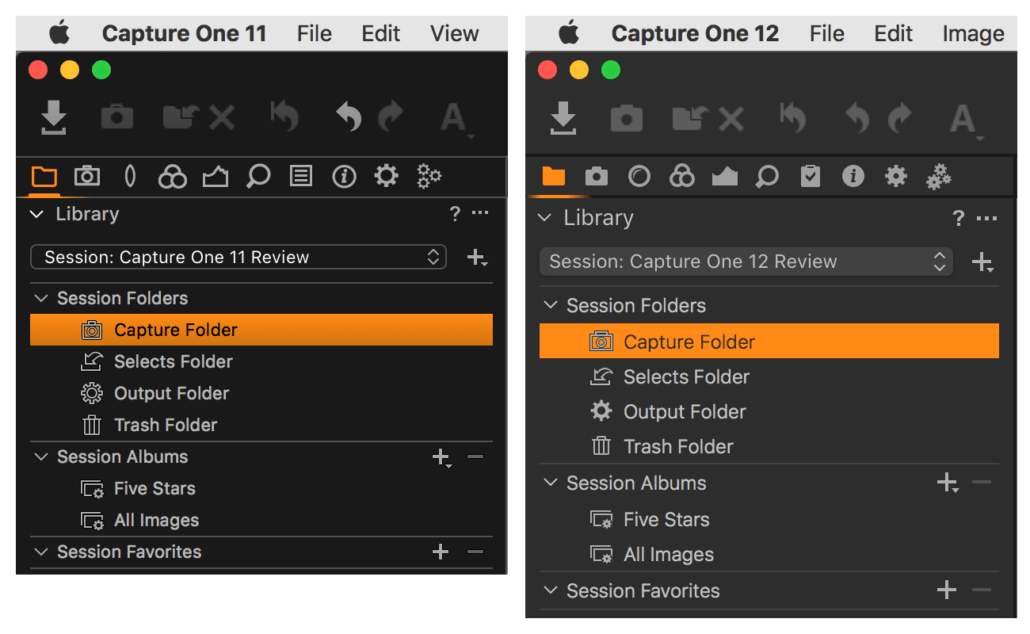The height and width of the screenshot is (634, 1030).
Task: Add a new Session Album in Capture One 11
Action: point(441,458)
